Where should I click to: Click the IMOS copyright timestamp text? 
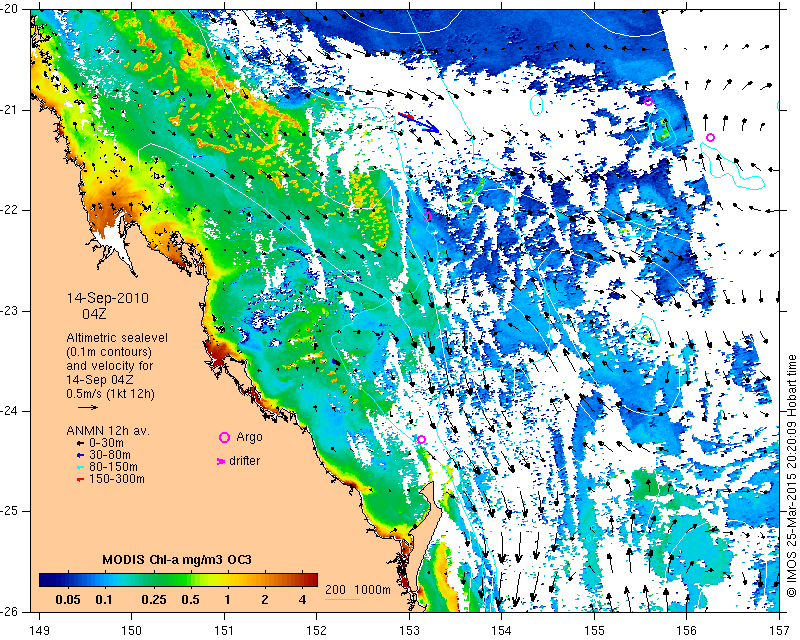pos(791,477)
